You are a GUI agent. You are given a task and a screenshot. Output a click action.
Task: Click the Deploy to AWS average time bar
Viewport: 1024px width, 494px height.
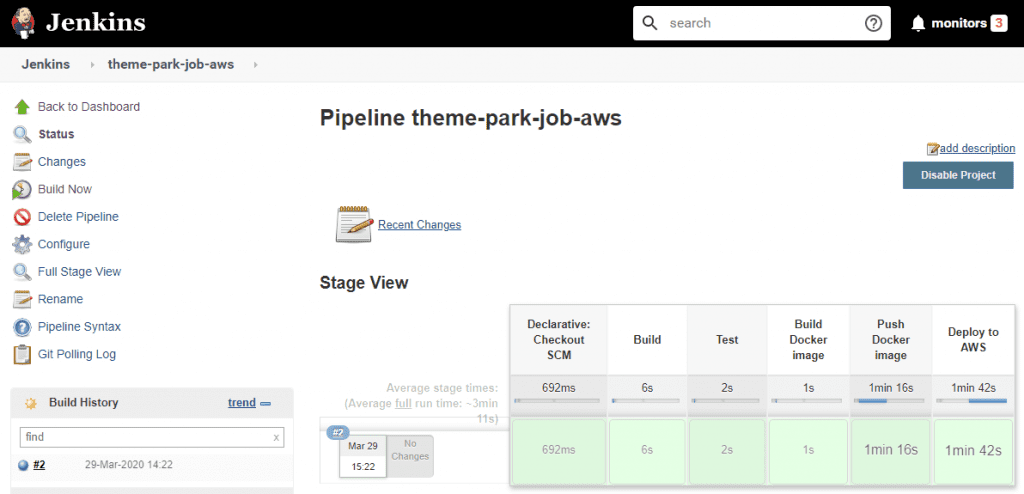tap(973, 401)
